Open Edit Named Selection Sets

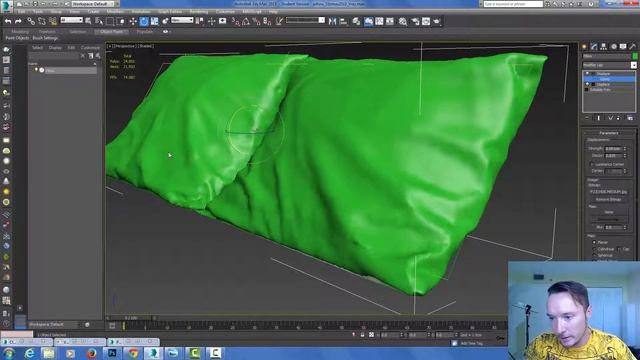pyautogui.click(x=279, y=21)
